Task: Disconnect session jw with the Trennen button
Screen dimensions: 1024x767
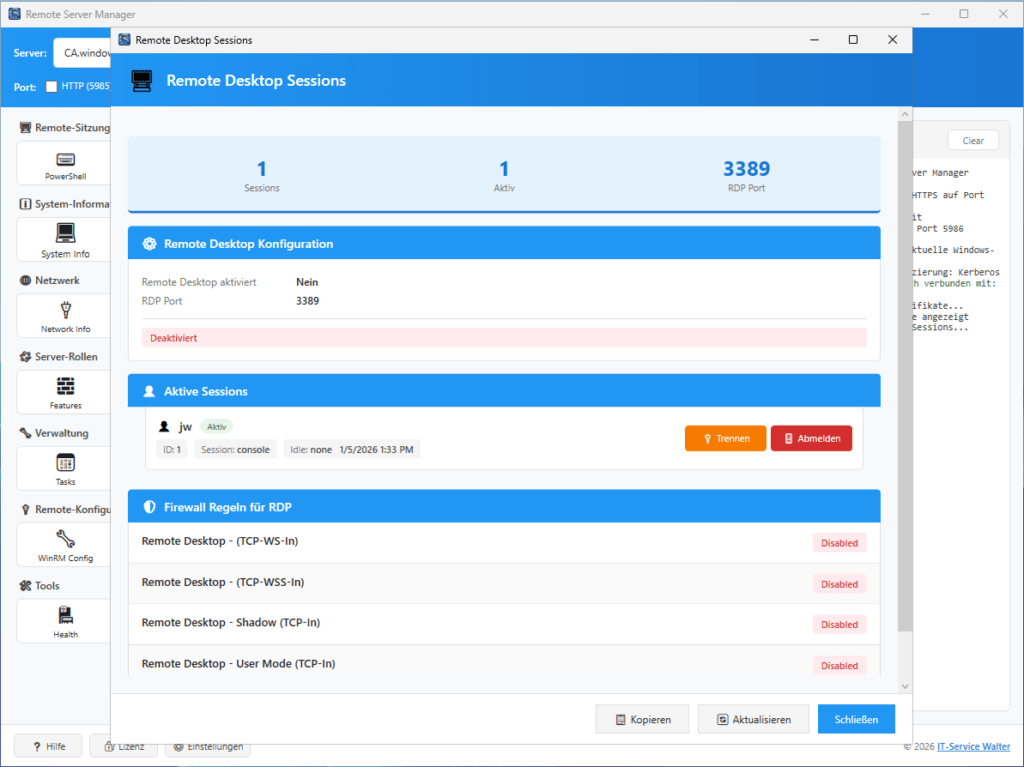Action: click(x=725, y=438)
